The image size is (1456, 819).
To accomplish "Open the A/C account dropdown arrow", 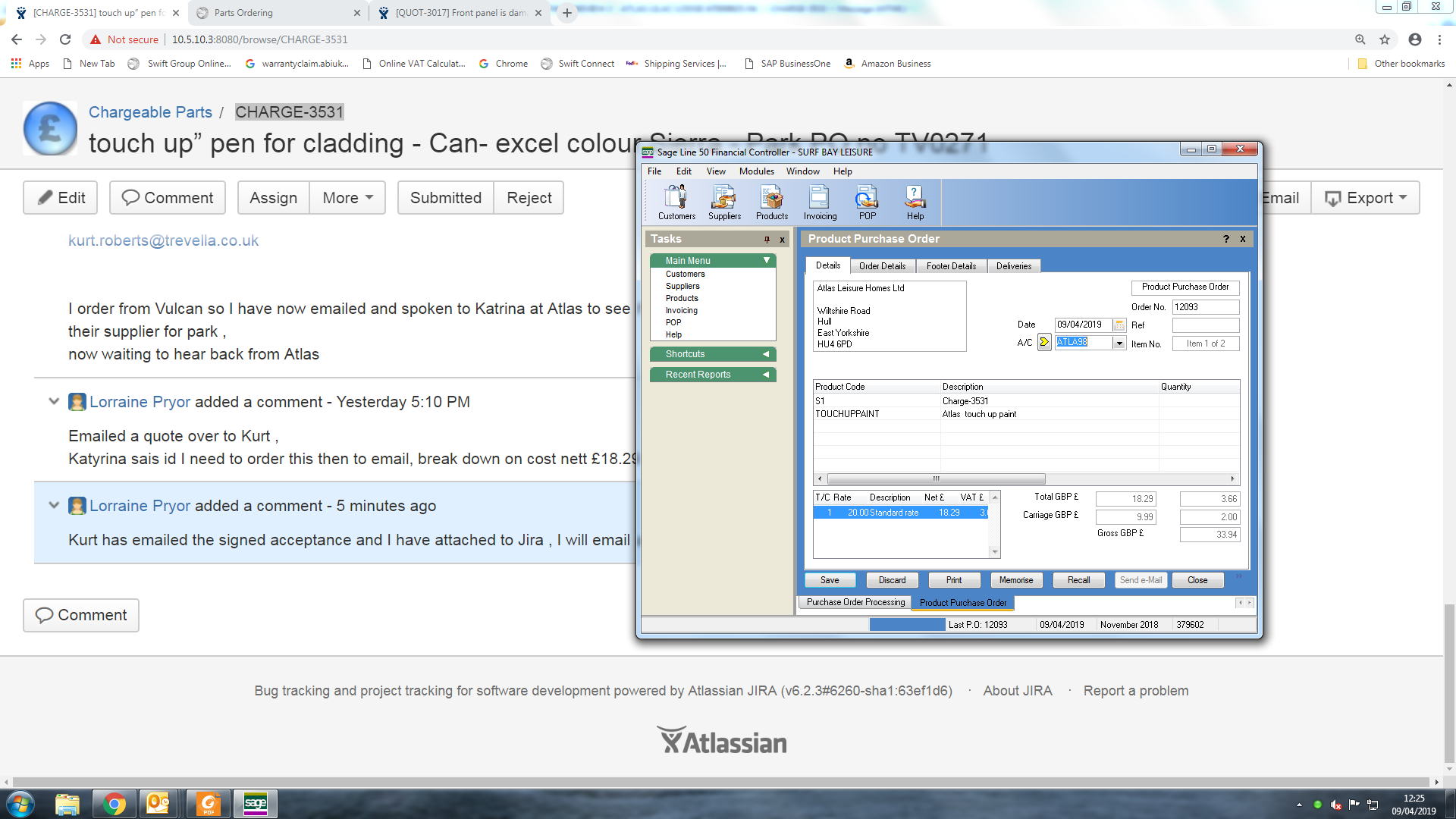I will [x=1119, y=343].
